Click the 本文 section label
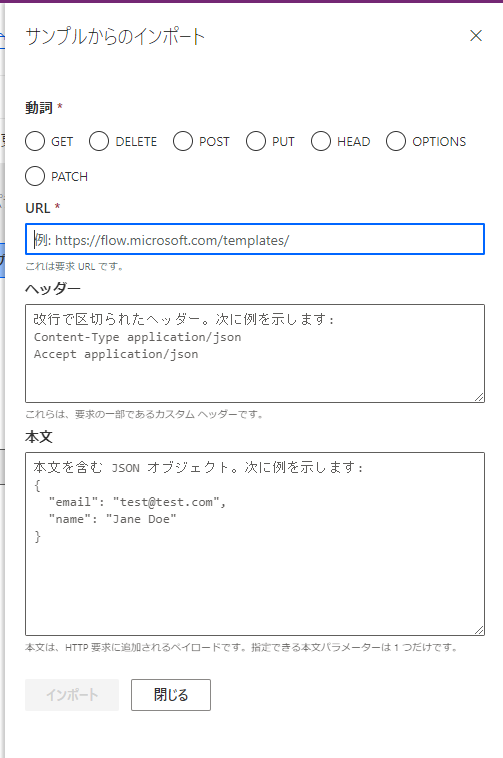The image size is (503, 758). (x=39, y=437)
